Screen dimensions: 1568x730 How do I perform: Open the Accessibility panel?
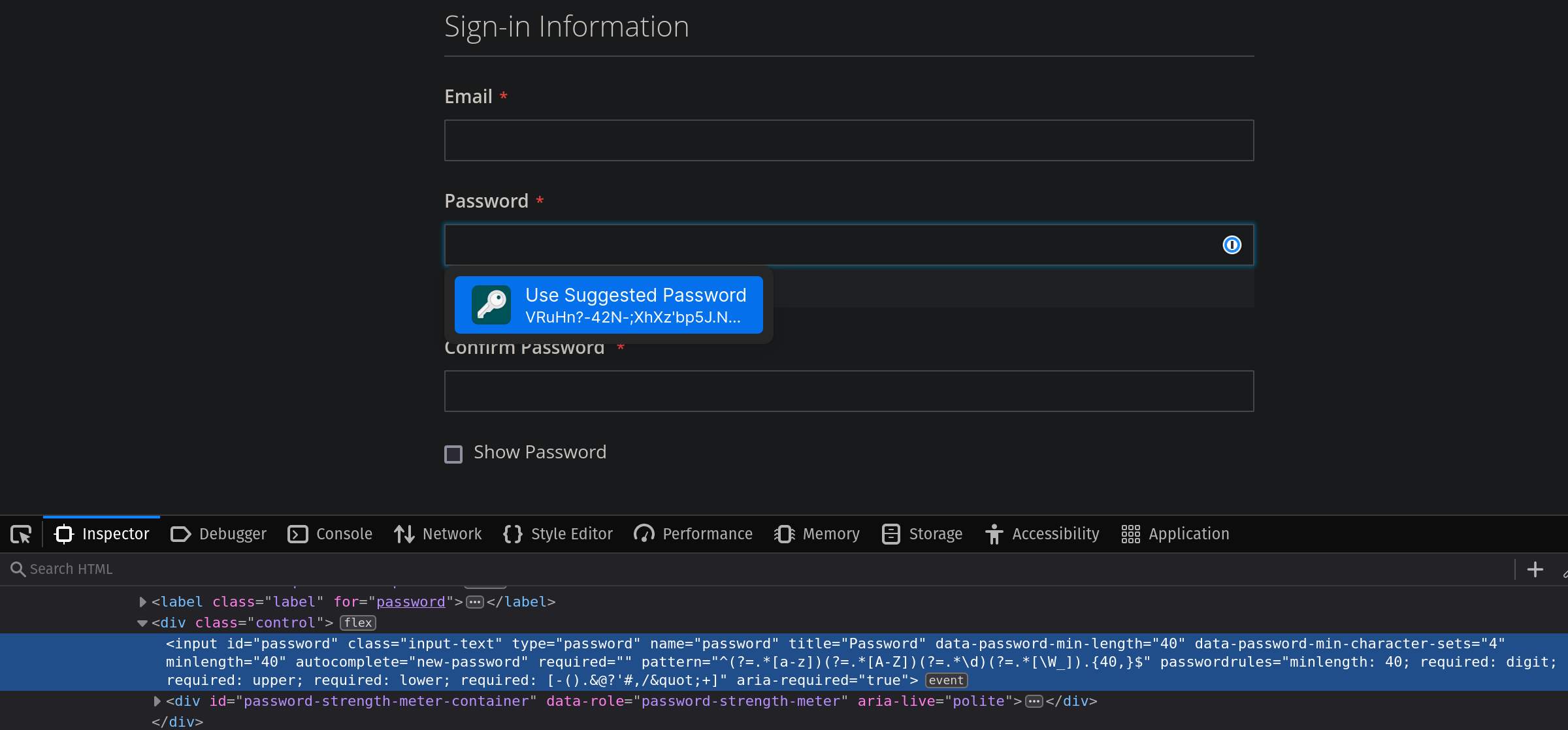(1043, 534)
